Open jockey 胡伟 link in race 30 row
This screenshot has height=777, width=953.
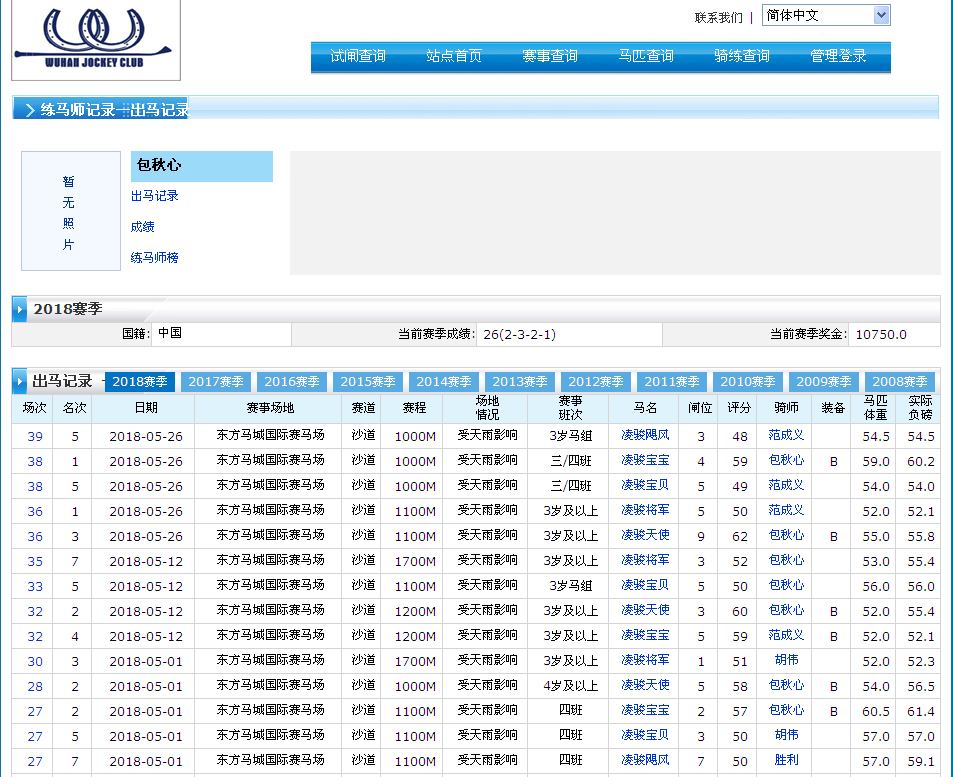click(x=786, y=660)
